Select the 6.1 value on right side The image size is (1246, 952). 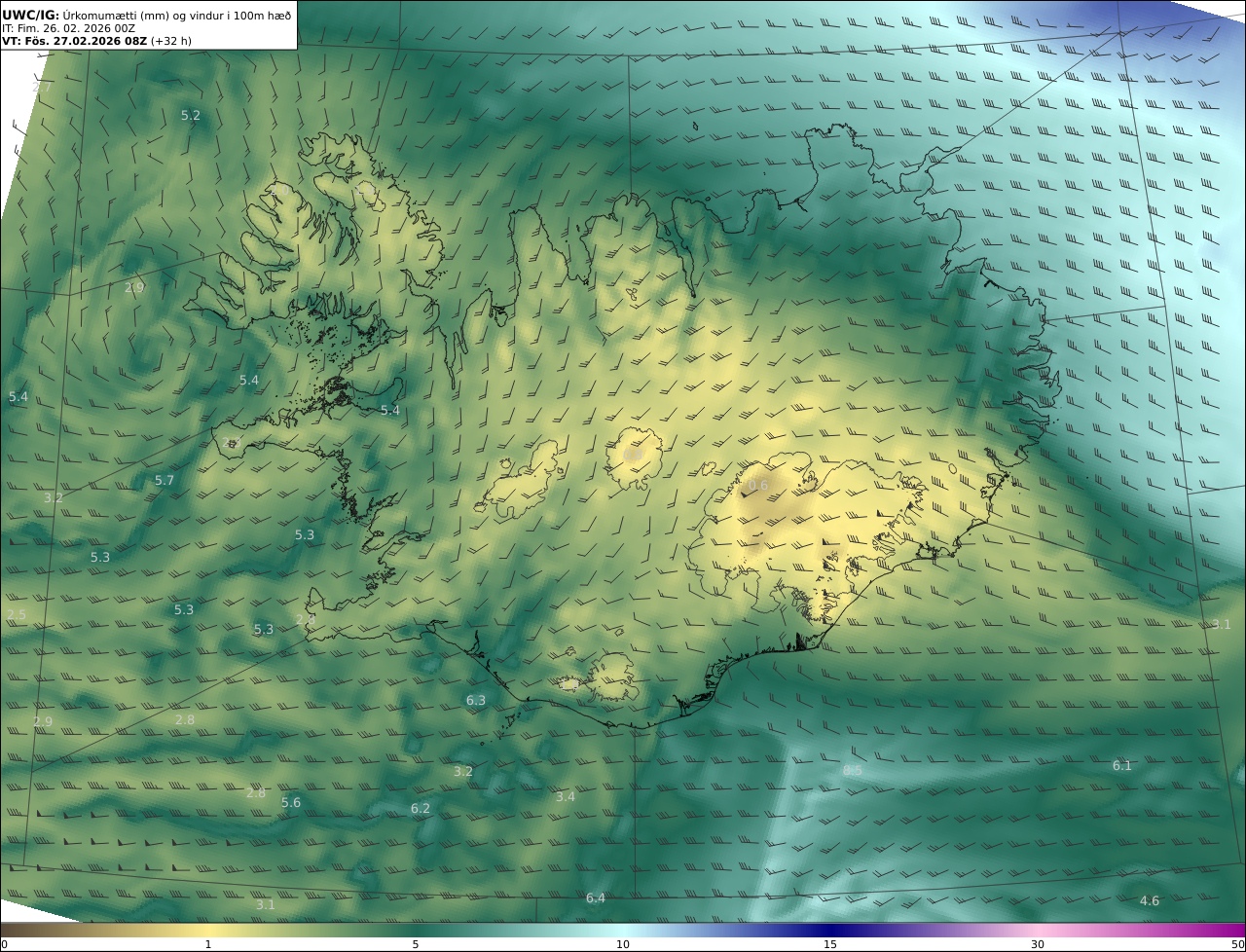(x=1122, y=765)
